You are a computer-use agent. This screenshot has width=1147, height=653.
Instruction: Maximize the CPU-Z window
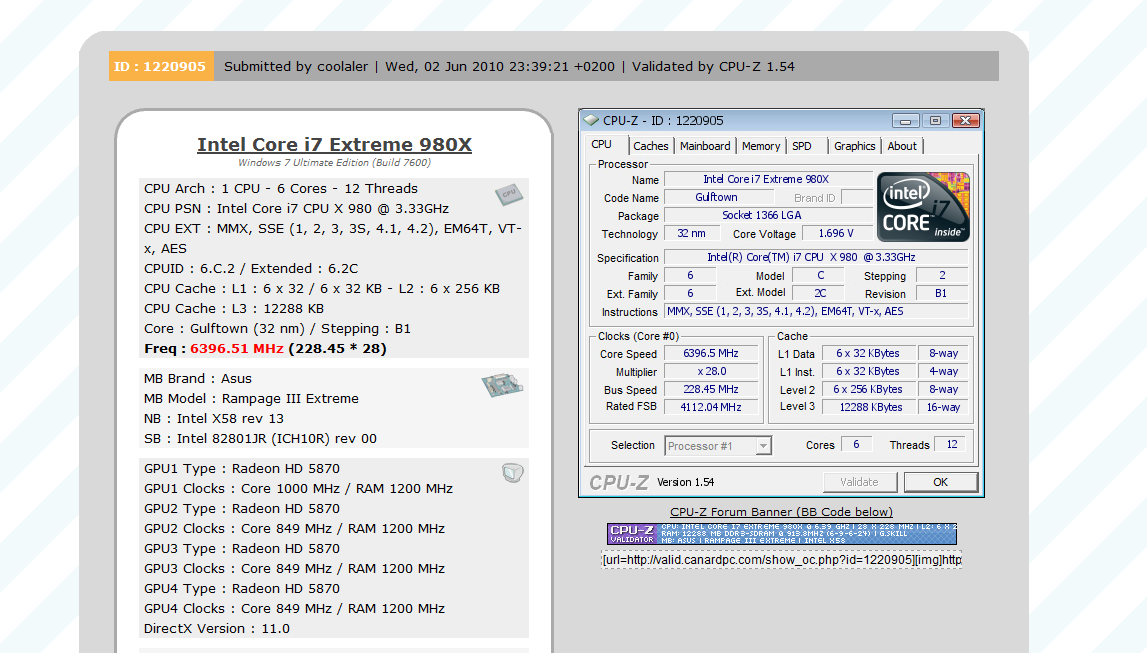click(935, 121)
